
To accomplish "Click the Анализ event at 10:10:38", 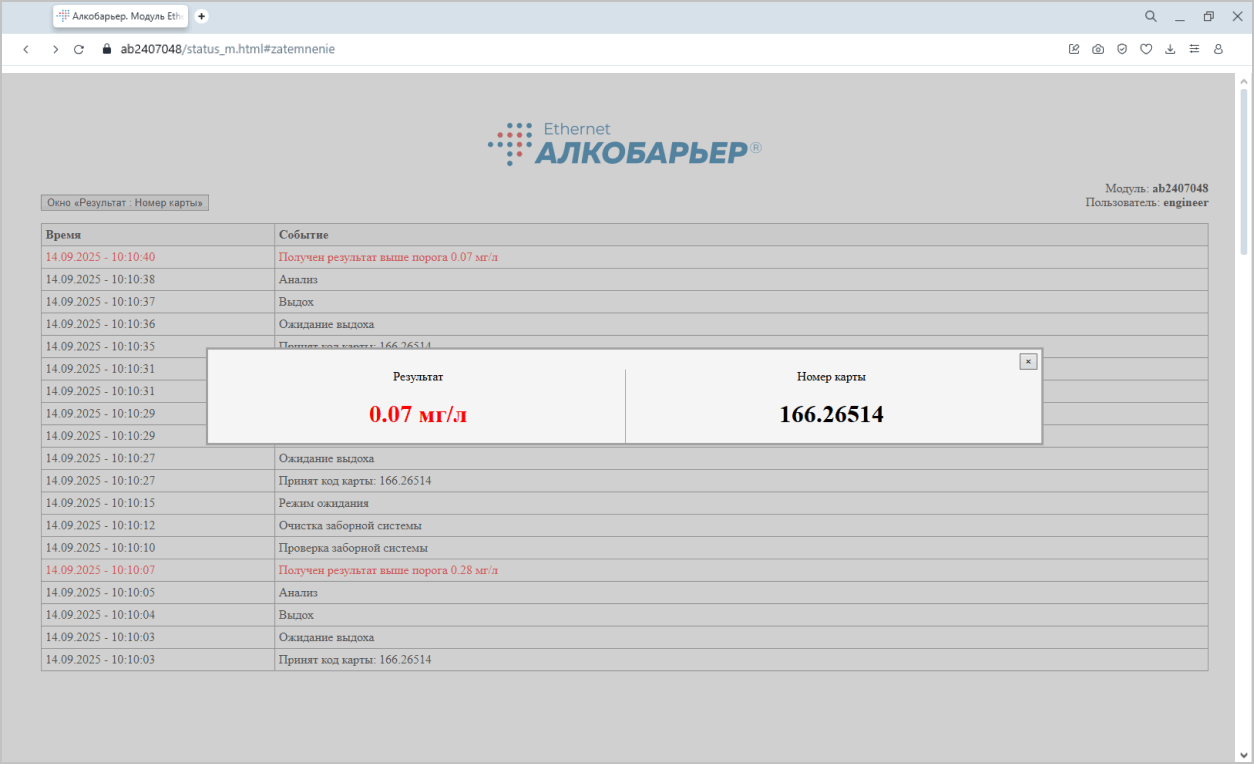I will [x=298, y=279].
